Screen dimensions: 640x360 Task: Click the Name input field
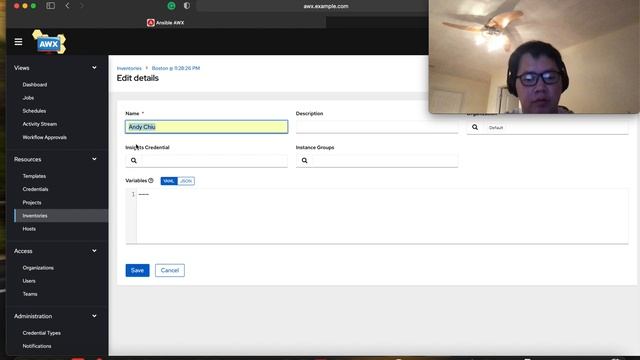(x=207, y=127)
